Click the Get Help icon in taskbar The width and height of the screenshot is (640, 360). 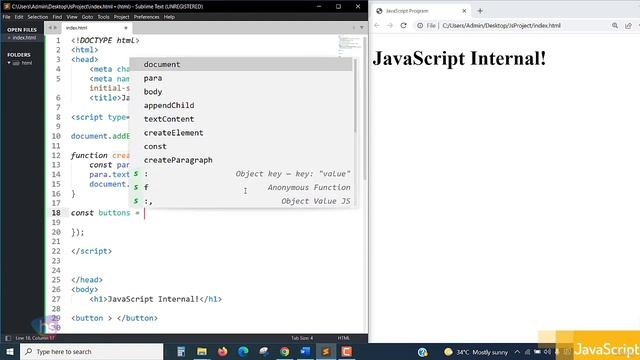pos(422,352)
